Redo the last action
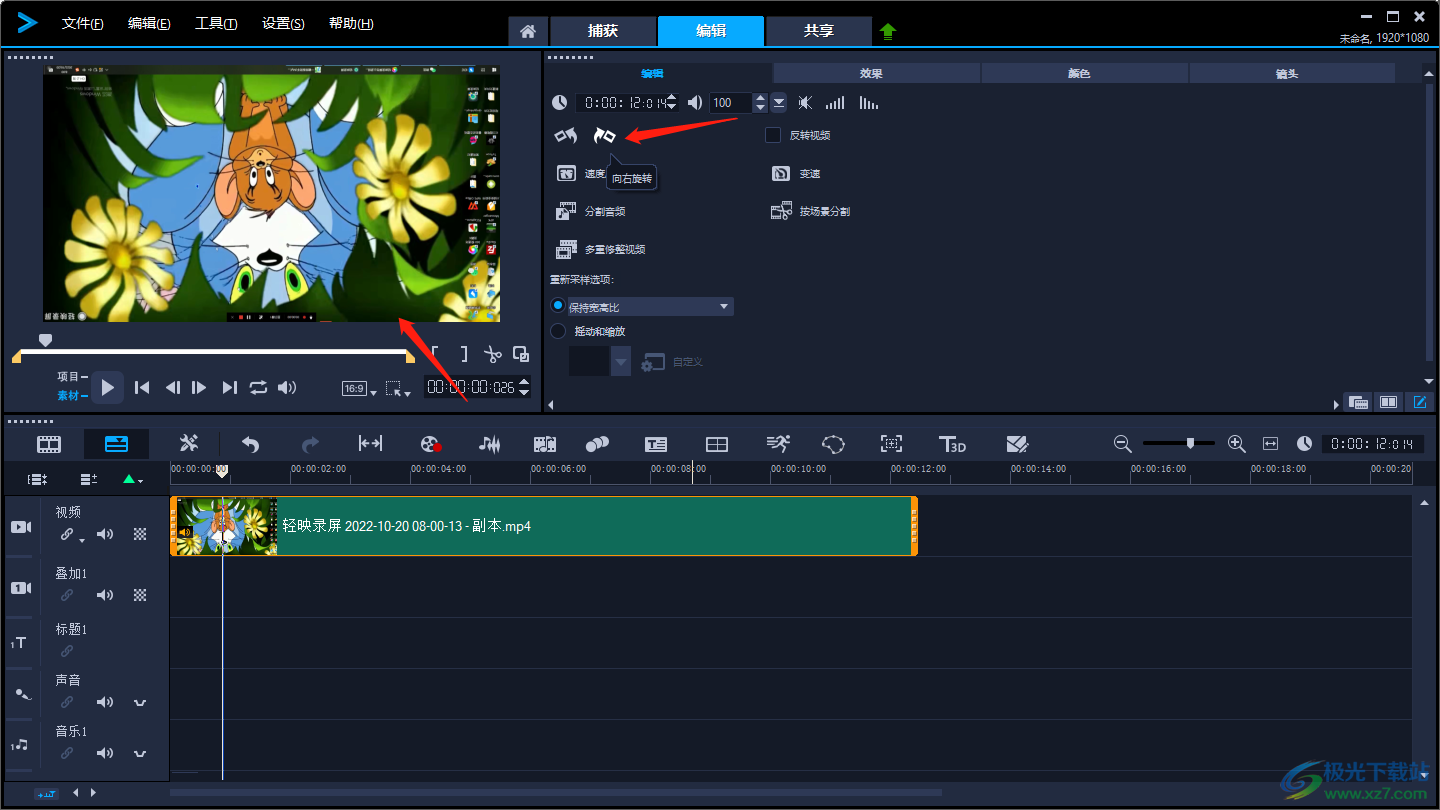This screenshot has width=1440, height=810. 310,444
